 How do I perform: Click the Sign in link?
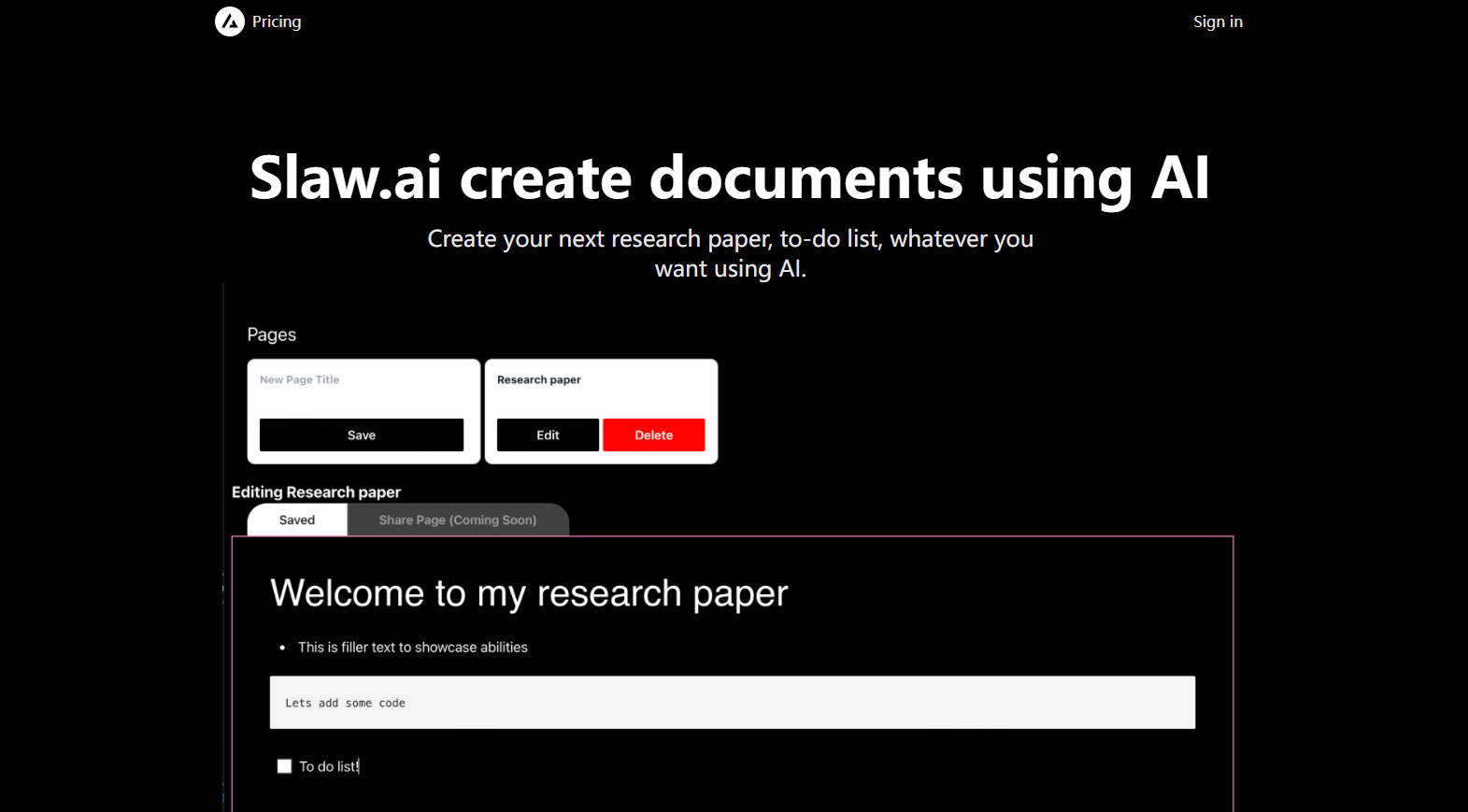pos(1218,21)
